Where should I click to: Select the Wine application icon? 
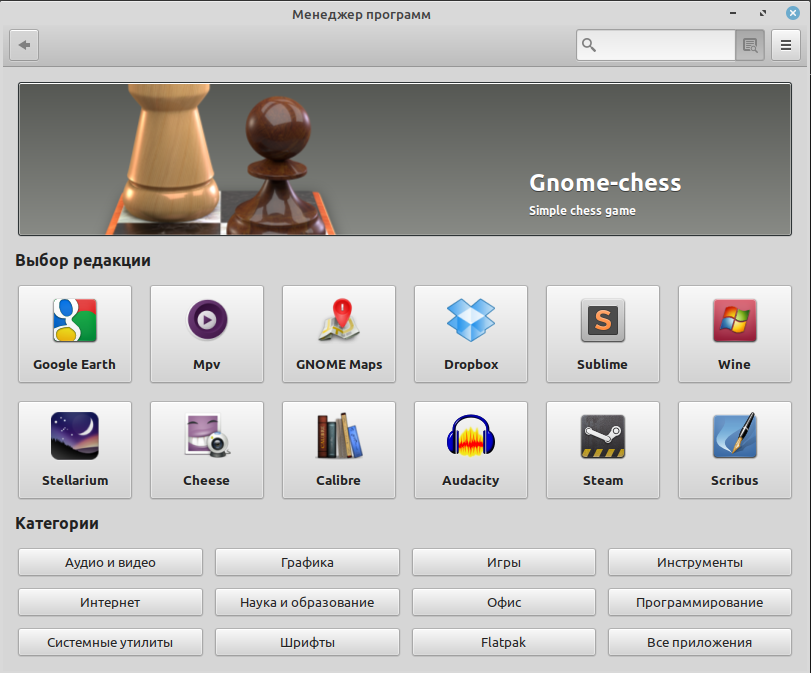pyautogui.click(x=734, y=322)
